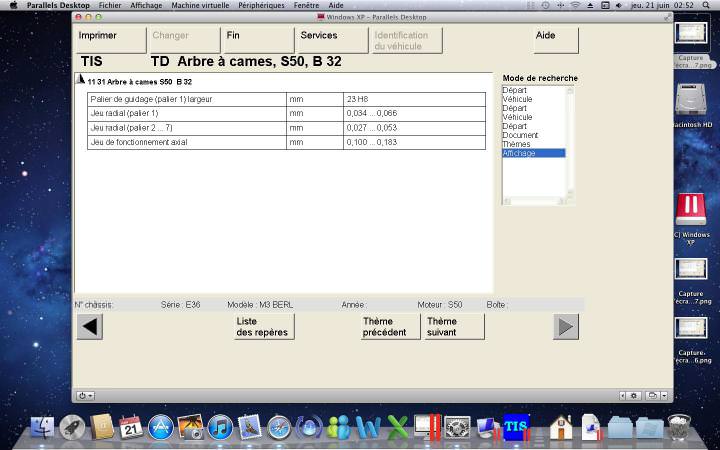Open System Preferences gear in Dock
Image resolution: width=720 pixels, height=450 pixels.
click(x=457, y=427)
